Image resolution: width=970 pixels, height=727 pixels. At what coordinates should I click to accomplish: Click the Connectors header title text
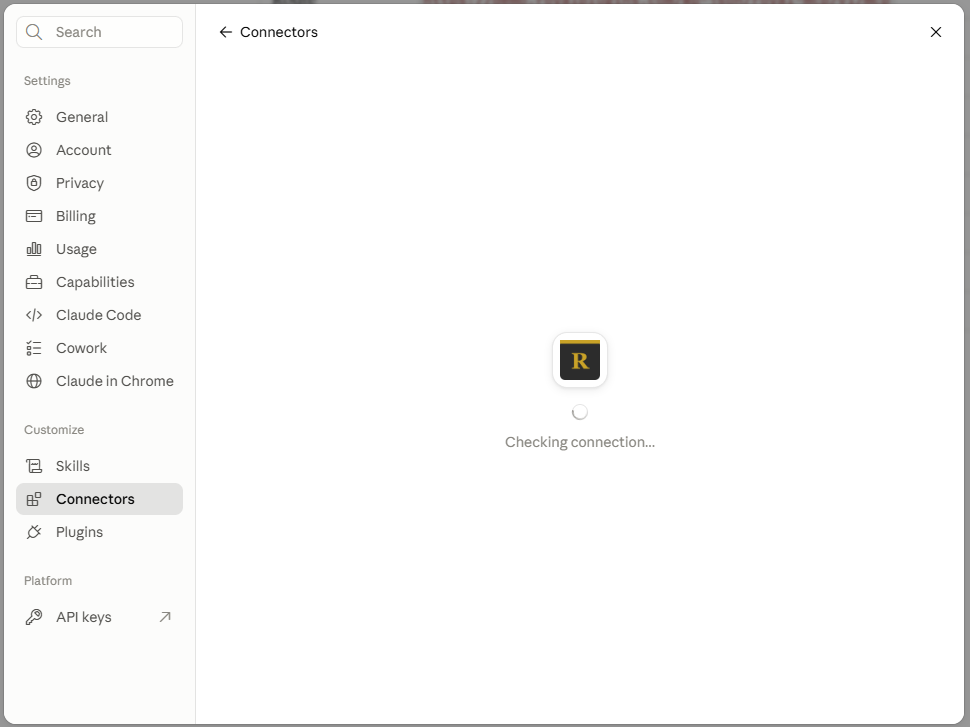click(x=279, y=32)
